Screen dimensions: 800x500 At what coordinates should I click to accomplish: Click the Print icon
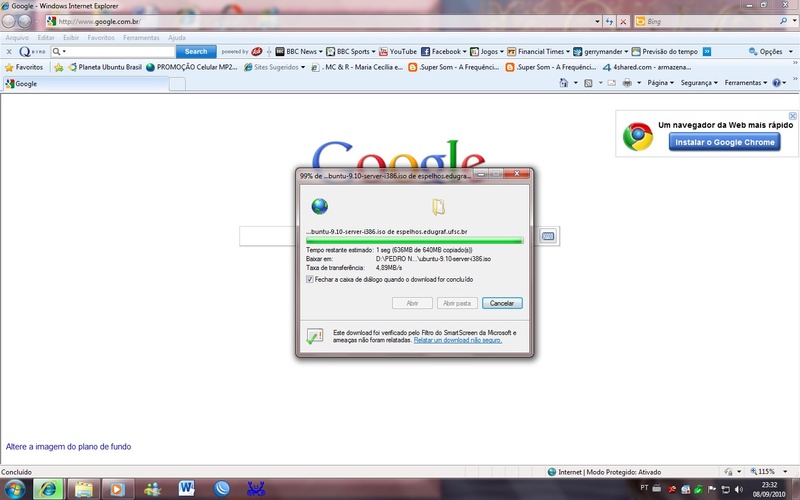(x=627, y=83)
